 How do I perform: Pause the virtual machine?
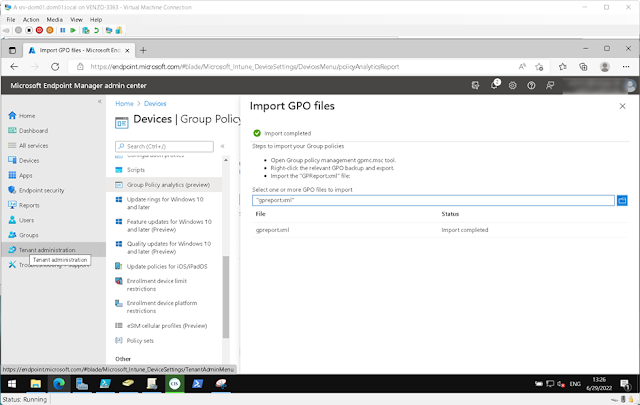click(62, 30)
